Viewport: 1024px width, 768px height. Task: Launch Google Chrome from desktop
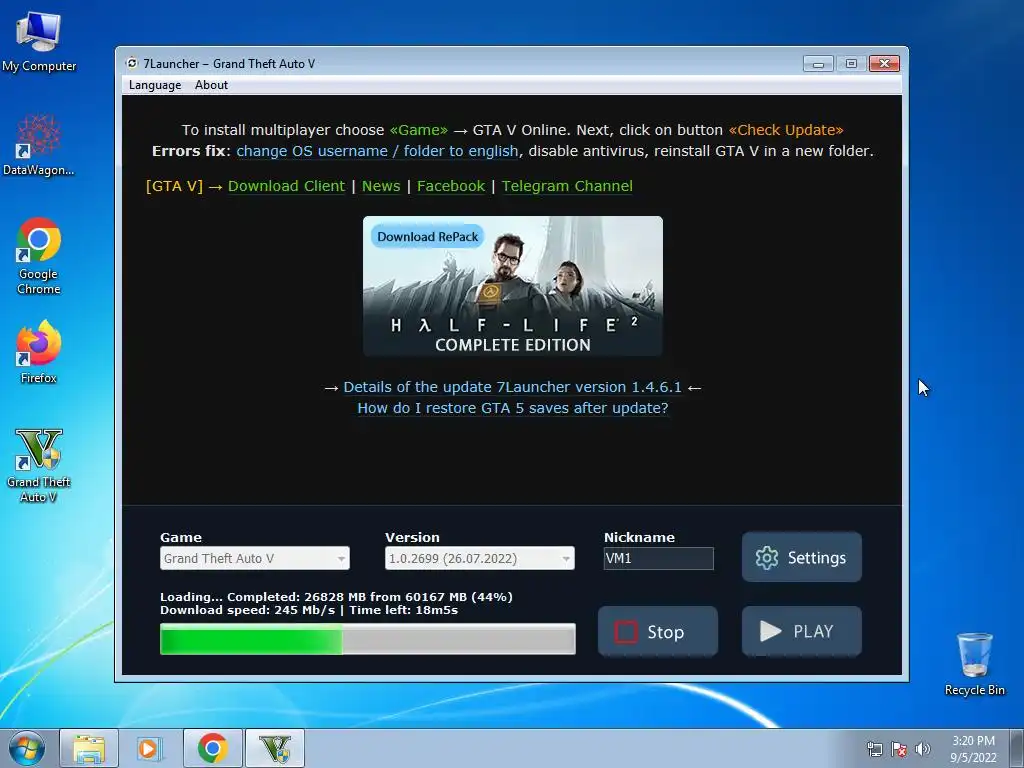point(39,255)
